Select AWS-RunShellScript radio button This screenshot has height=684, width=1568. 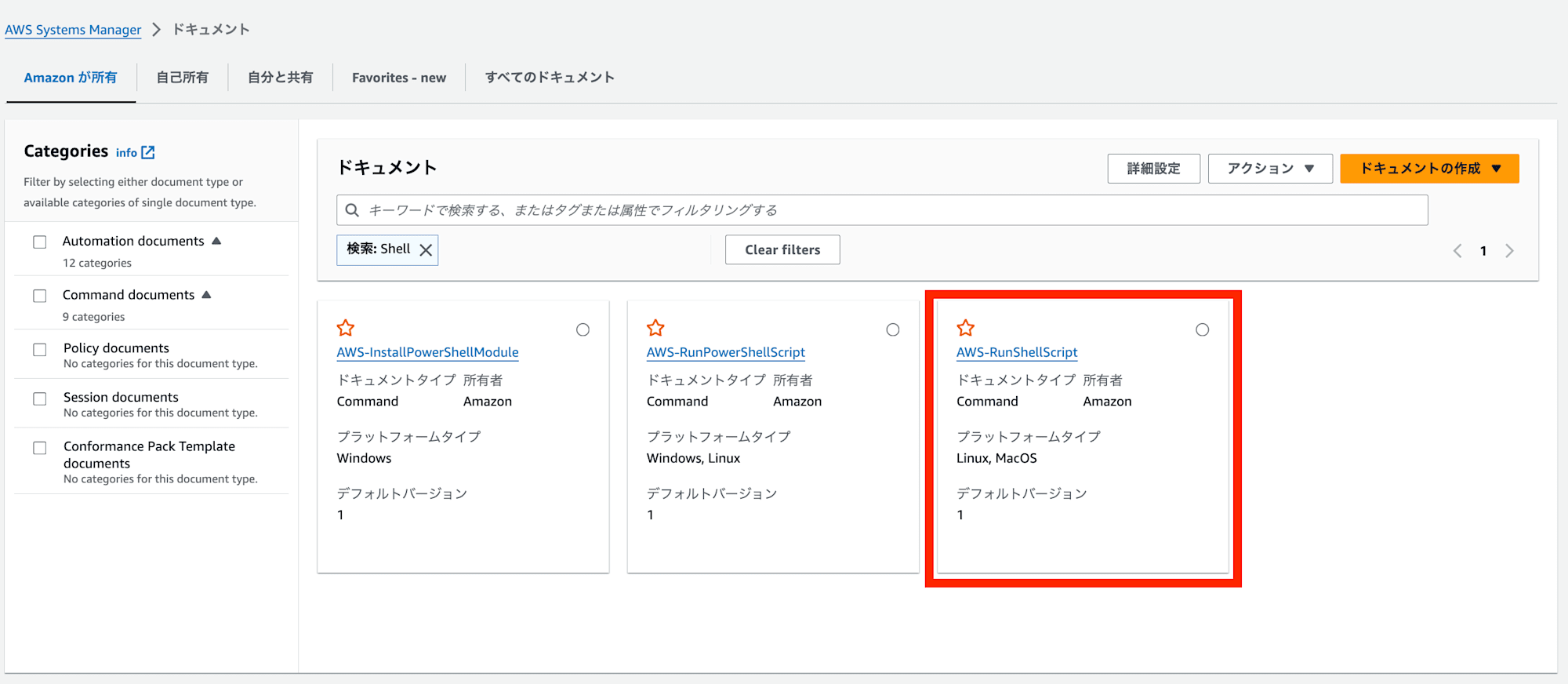pos(1203,330)
